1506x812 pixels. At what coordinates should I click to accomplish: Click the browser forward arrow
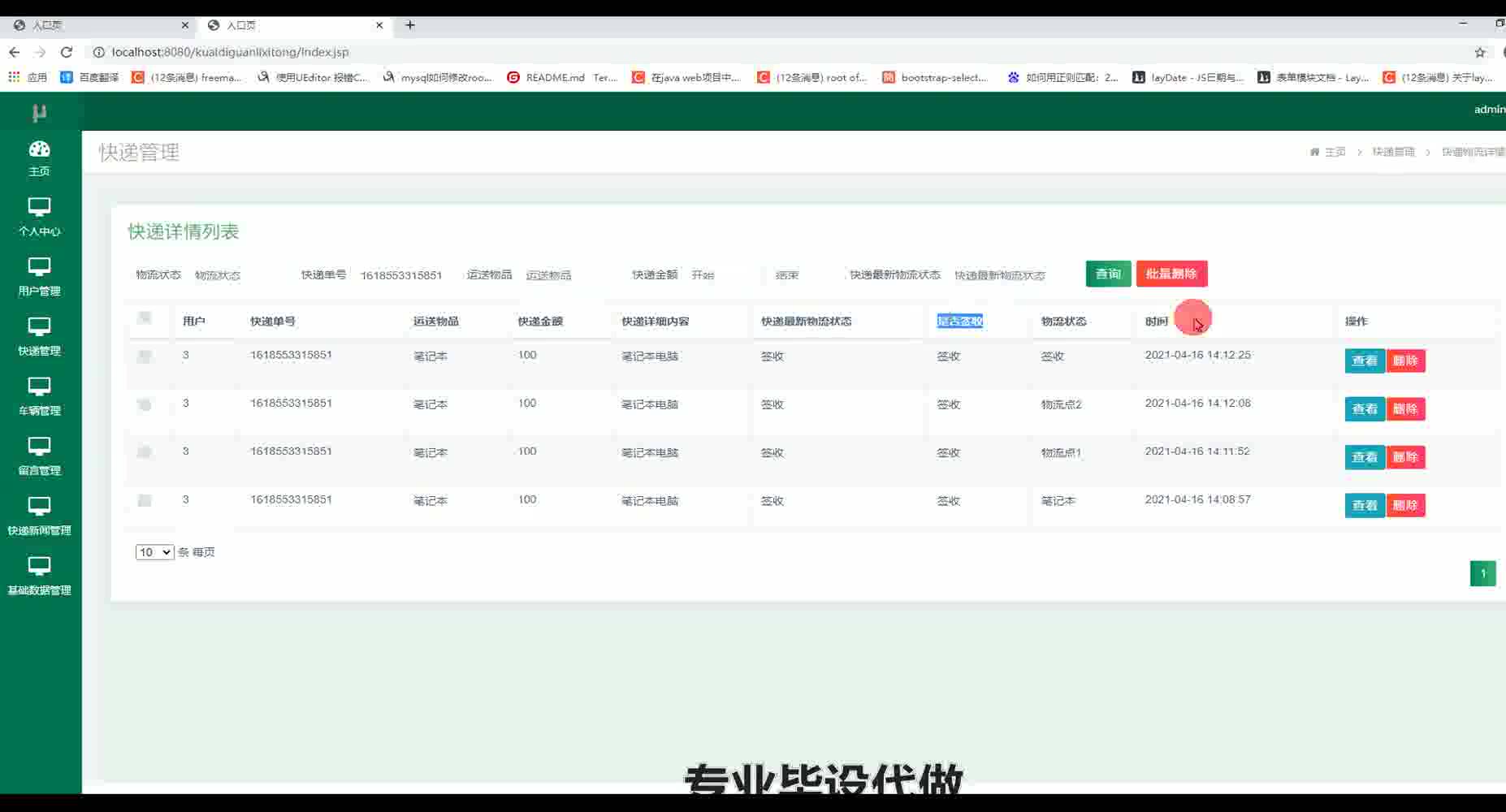tap(40, 52)
